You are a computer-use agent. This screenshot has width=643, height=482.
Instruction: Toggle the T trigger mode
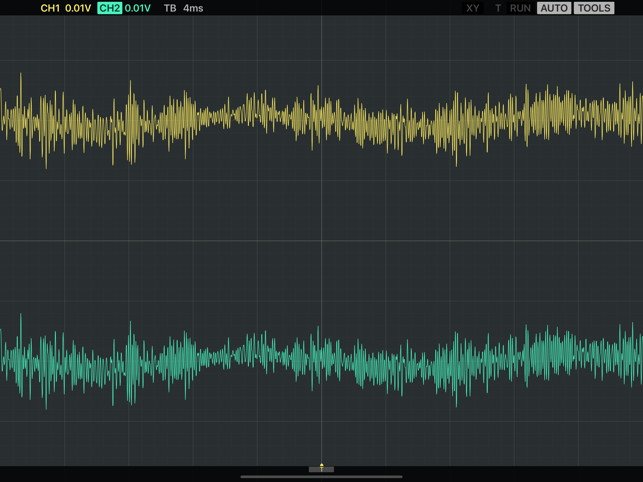point(498,8)
